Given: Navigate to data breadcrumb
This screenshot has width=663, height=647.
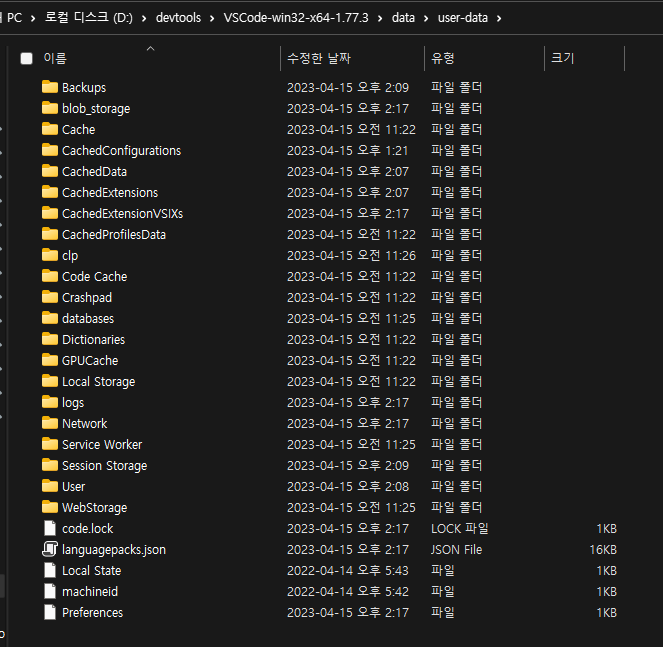Looking at the screenshot, I should (x=403, y=18).
